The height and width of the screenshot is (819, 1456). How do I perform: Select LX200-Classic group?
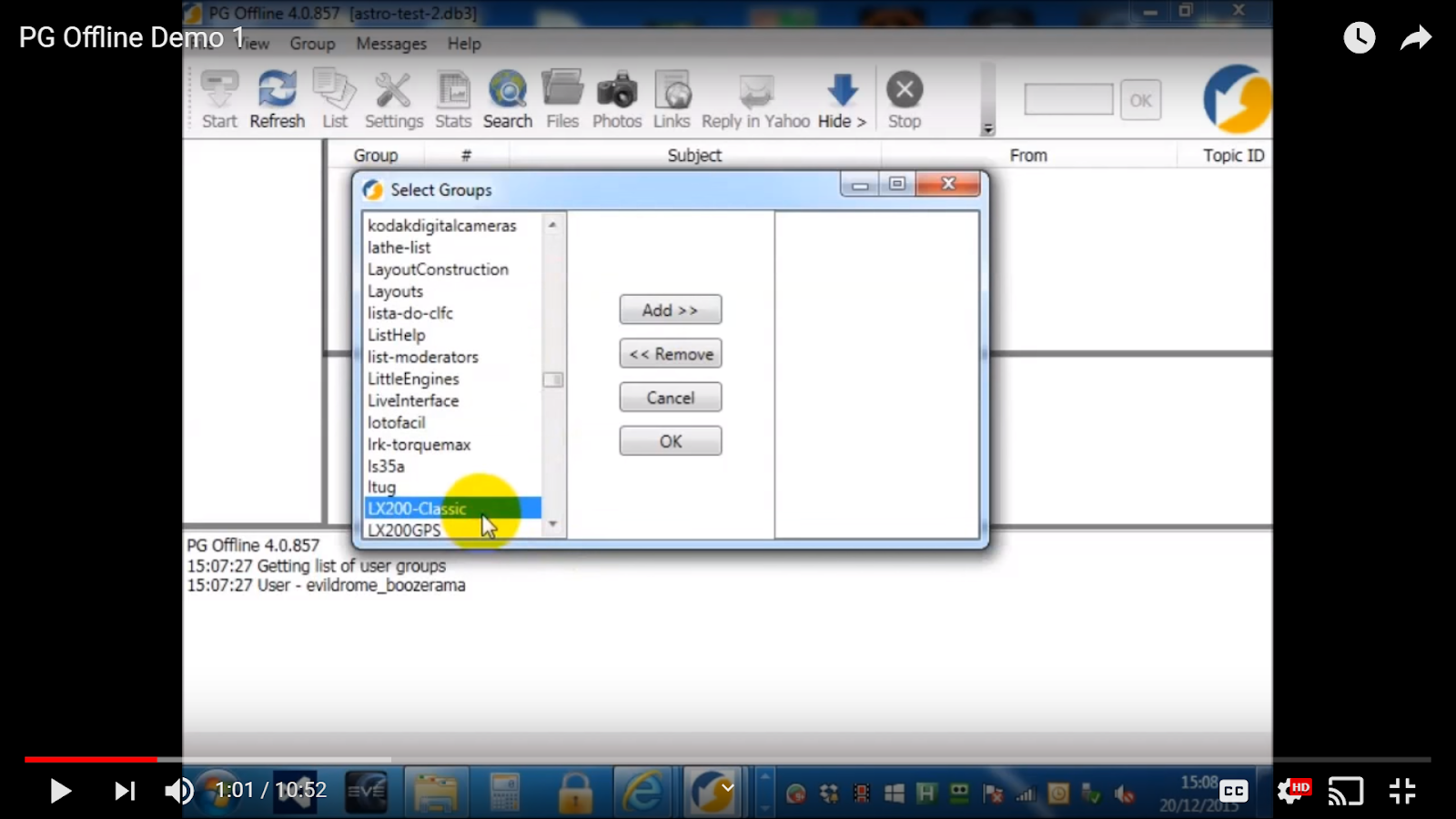452,509
